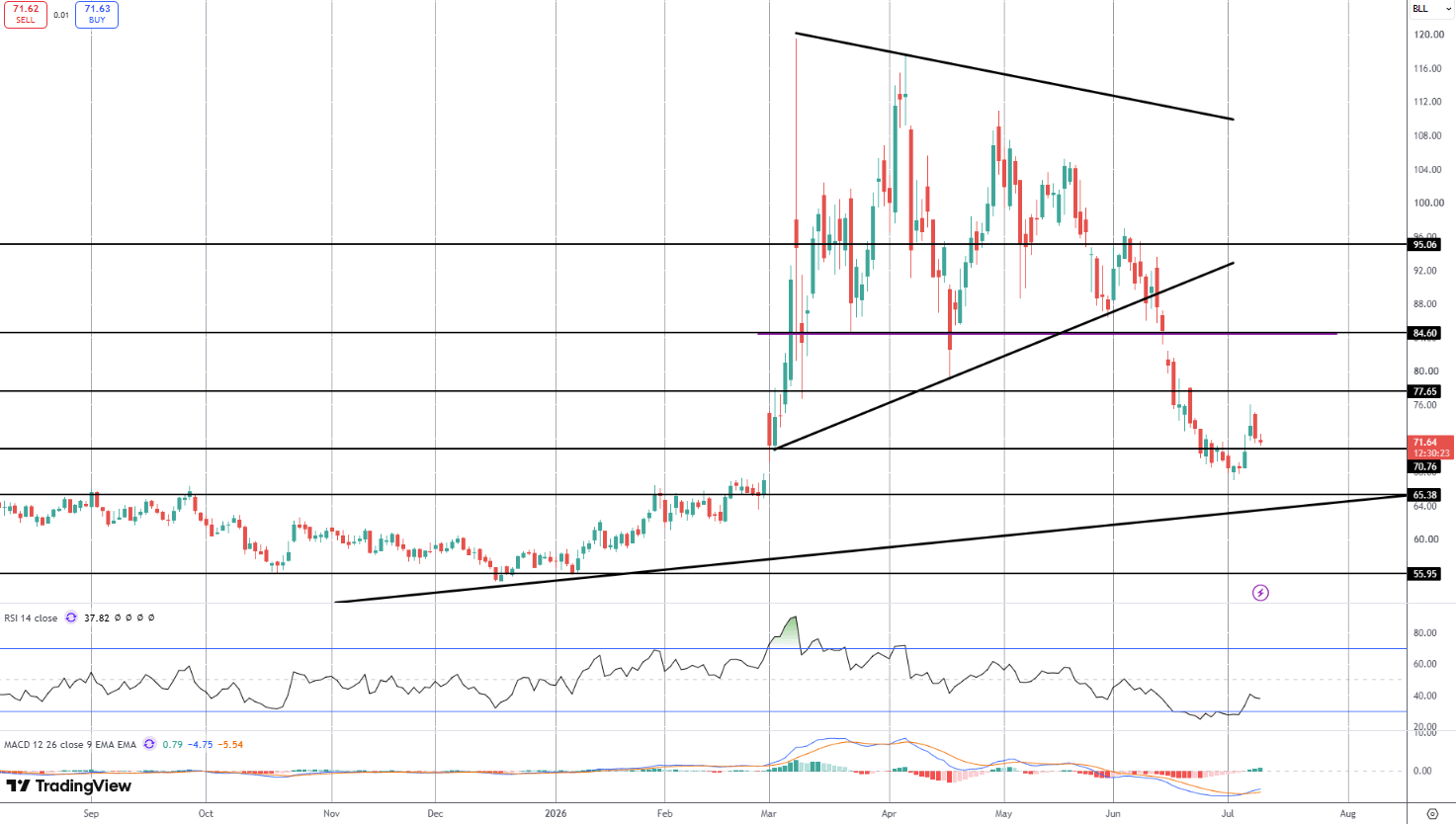Click the BUY button at 71.63
This screenshot has width=1456, height=824.
pyautogui.click(x=97, y=15)
